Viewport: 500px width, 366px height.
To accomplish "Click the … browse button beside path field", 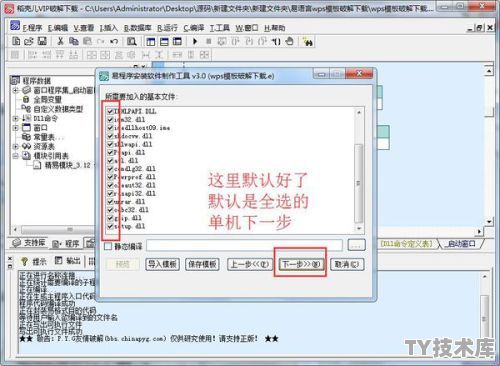I will pyautogui.click(x=356, y=245).
